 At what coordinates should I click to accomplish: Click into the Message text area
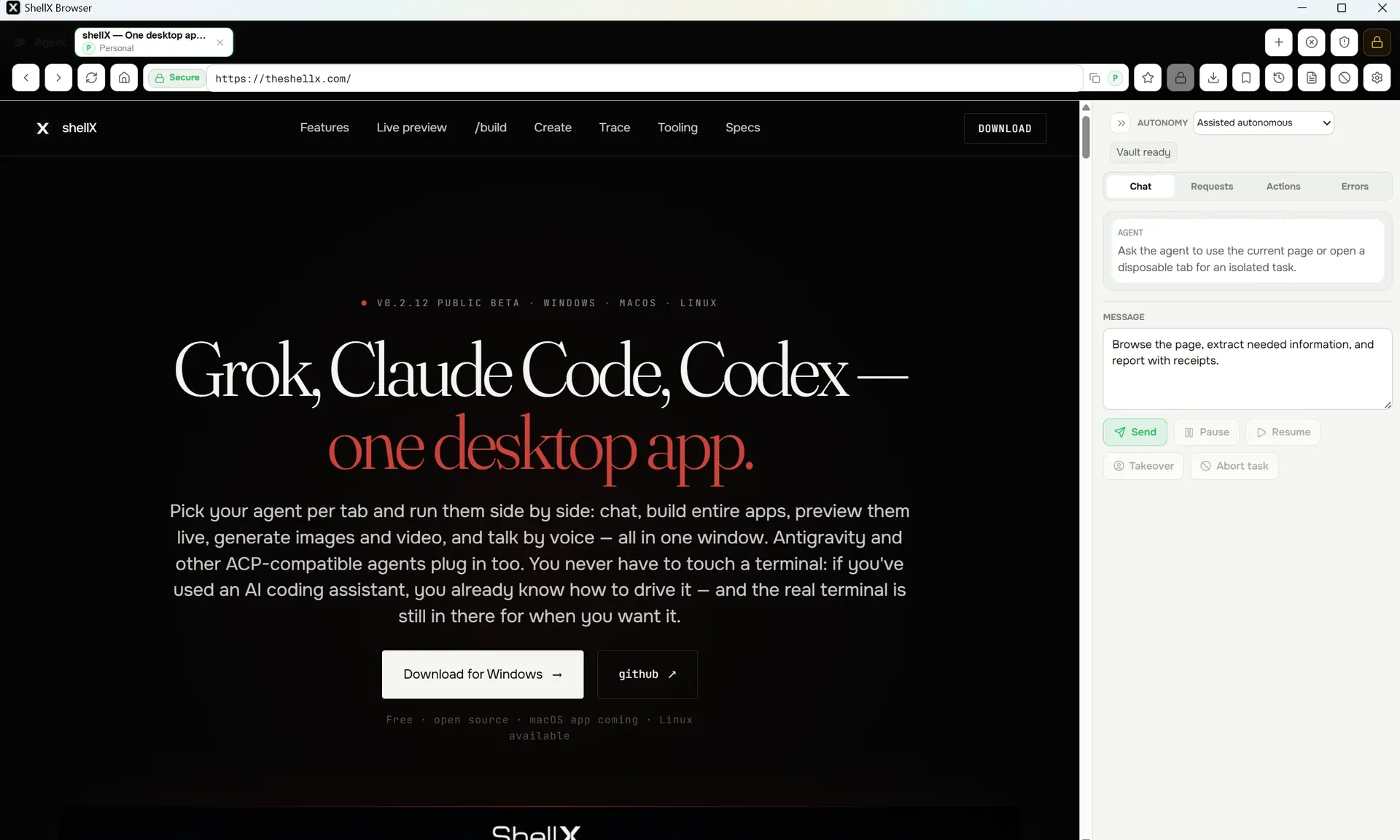pos(1248,368)
